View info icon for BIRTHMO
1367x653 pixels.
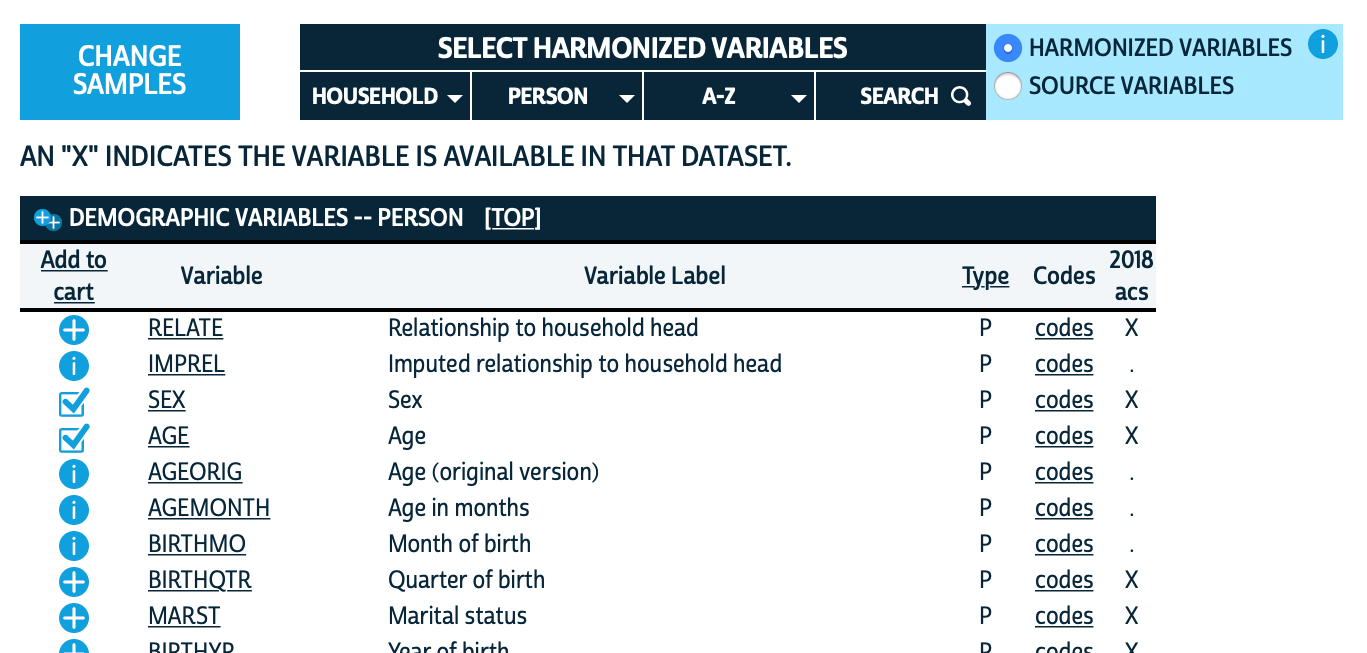click(x=74, y=546)
